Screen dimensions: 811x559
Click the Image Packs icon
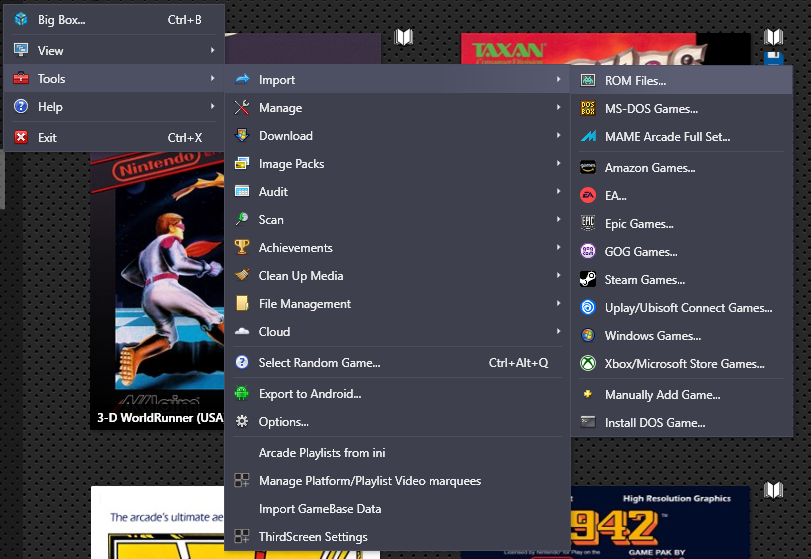pyautogui.click(x=242, y=163)
